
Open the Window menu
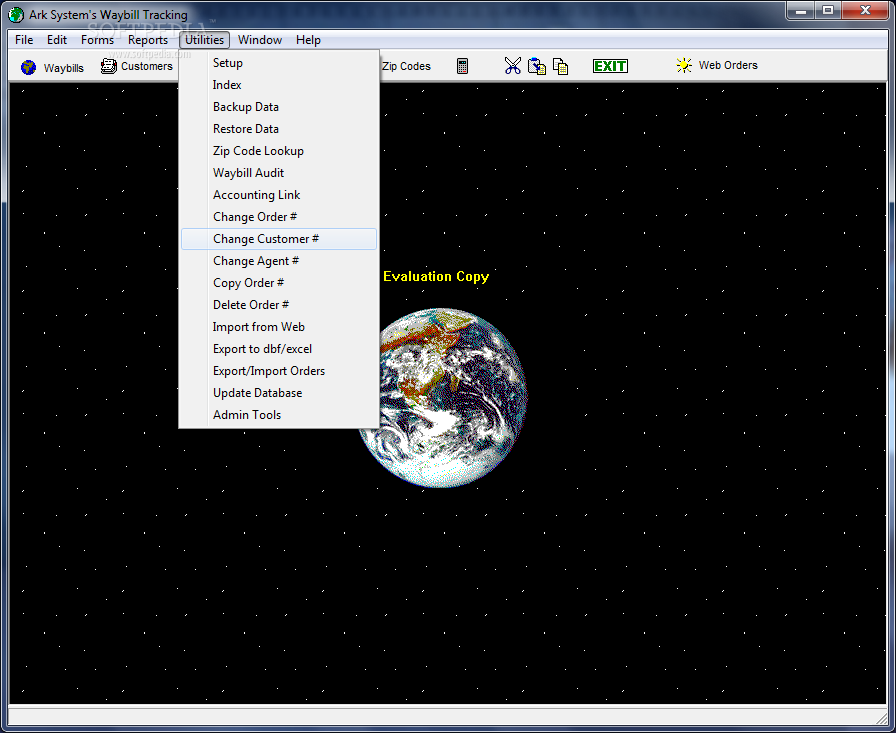click(x=260, y=40)
